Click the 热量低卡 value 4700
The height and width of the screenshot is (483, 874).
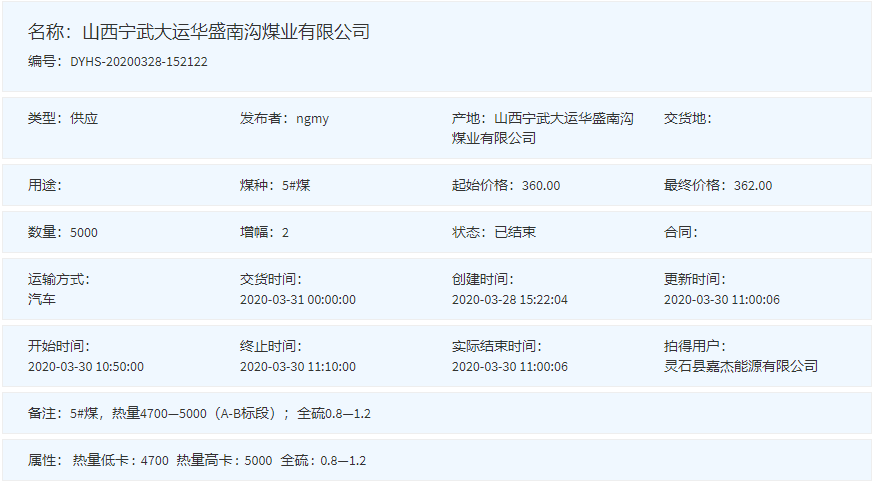pyautogui.click(x=154, y=461)
